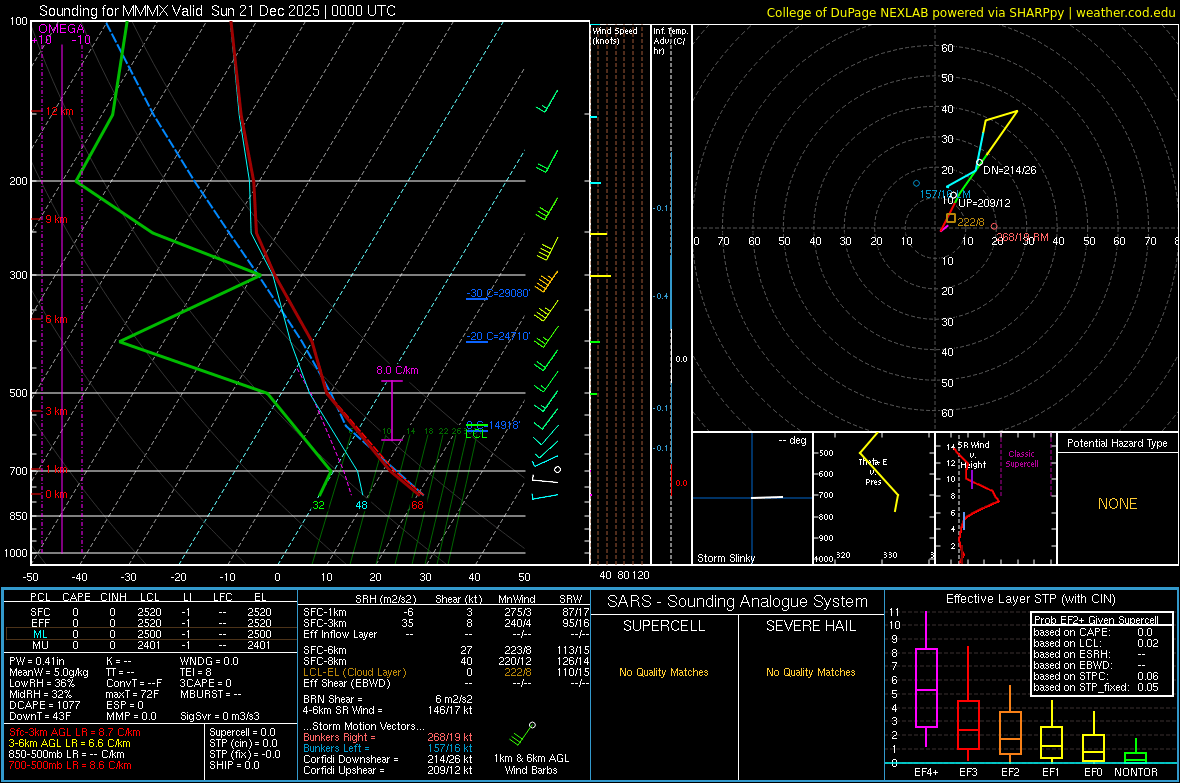This screenshot has height=783, width=1180.
Task: Click the -30 C=29080' height label
Action: tap(498, 293)
